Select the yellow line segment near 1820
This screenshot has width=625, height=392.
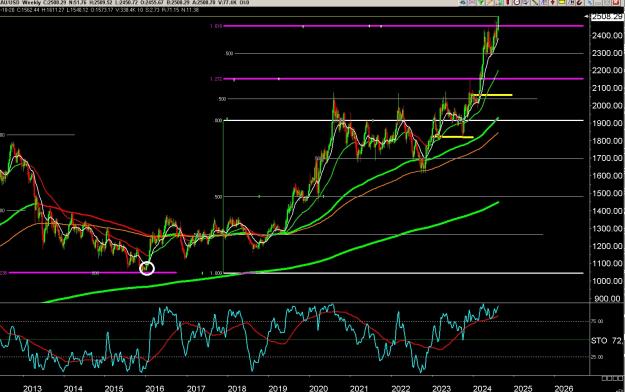tap(454, 137)
